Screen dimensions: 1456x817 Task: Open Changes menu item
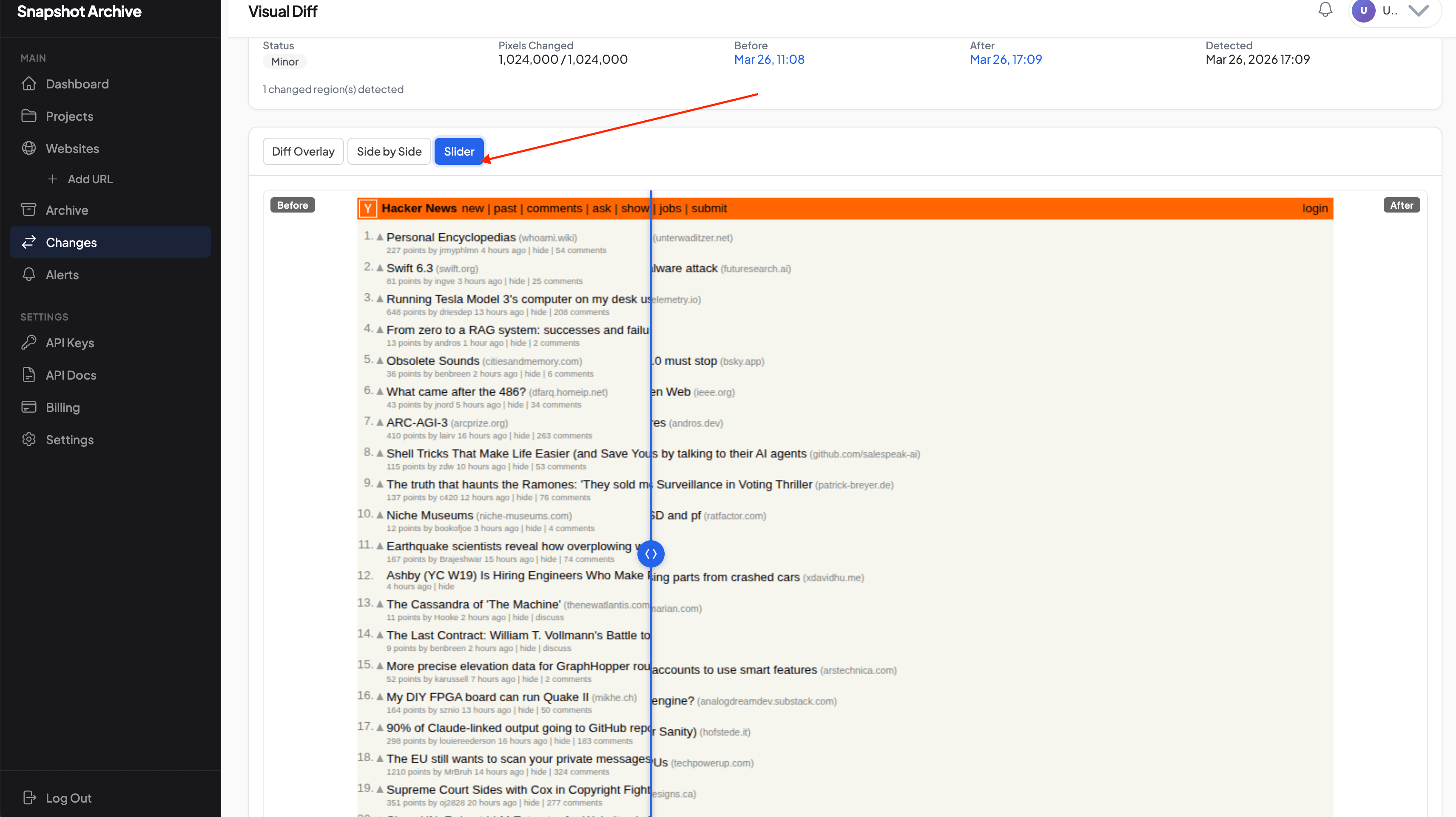coord(110,242)
